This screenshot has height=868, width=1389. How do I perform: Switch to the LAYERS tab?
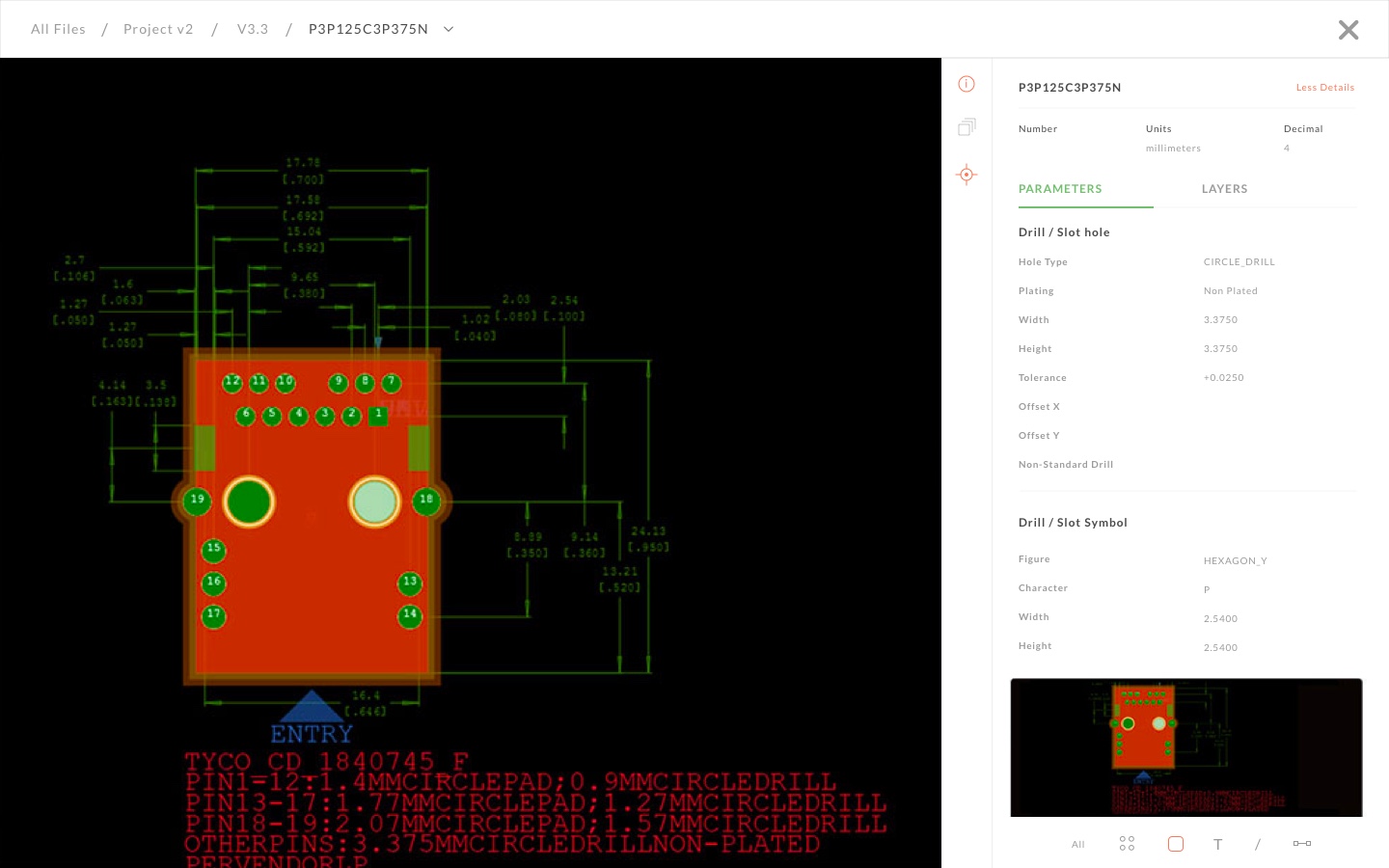tap(1225, 189)
